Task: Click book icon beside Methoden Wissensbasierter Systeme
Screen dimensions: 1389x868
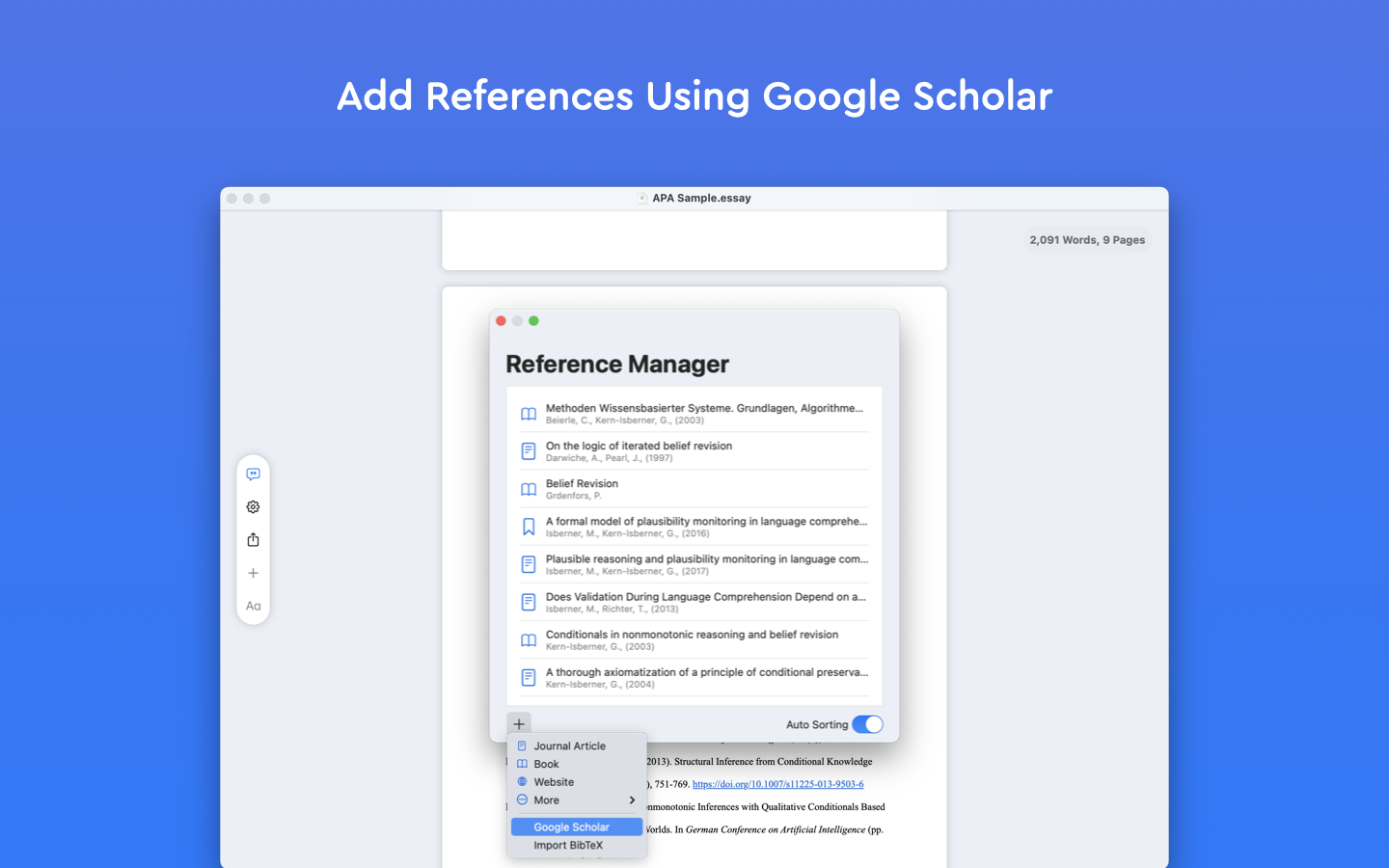Action: point(529,414)
